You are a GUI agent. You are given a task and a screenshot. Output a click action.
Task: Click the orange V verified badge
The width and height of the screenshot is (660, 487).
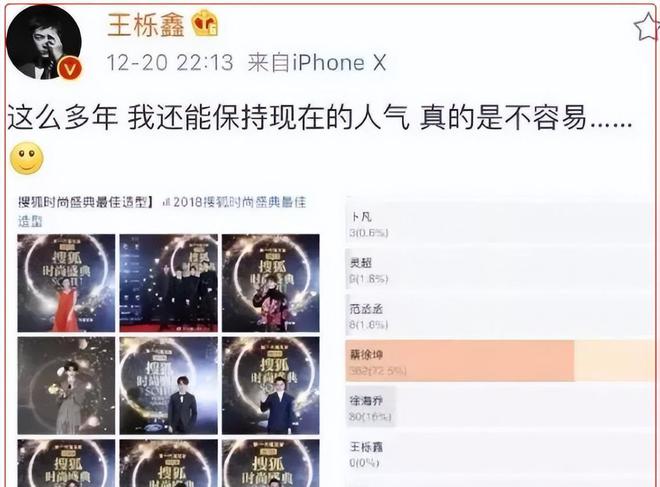click(x=69, y=69)
